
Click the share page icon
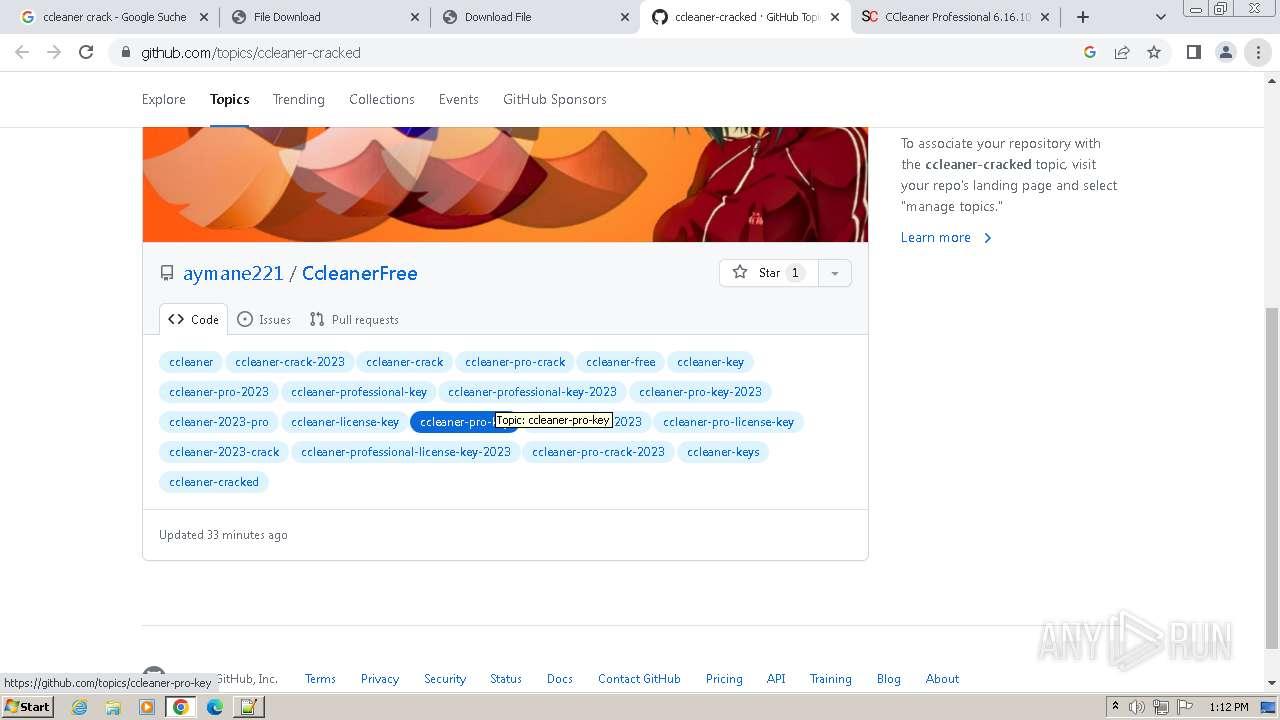(1122, 52)
